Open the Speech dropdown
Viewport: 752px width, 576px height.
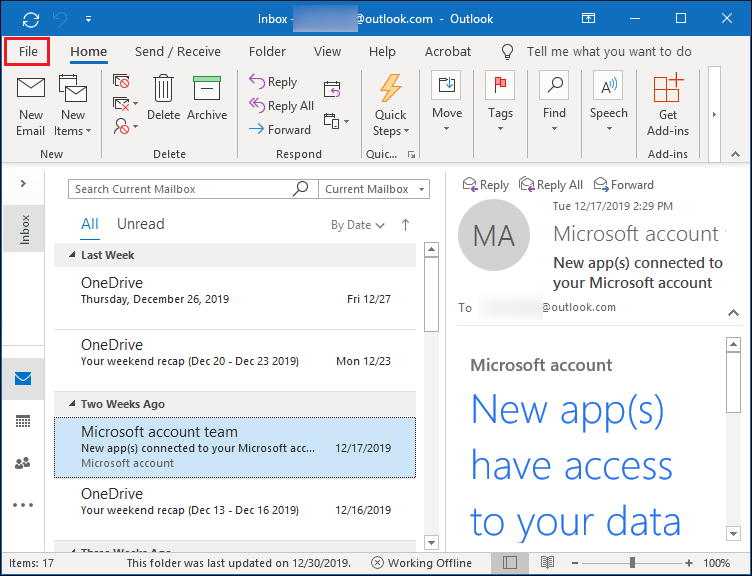(609, 102)
